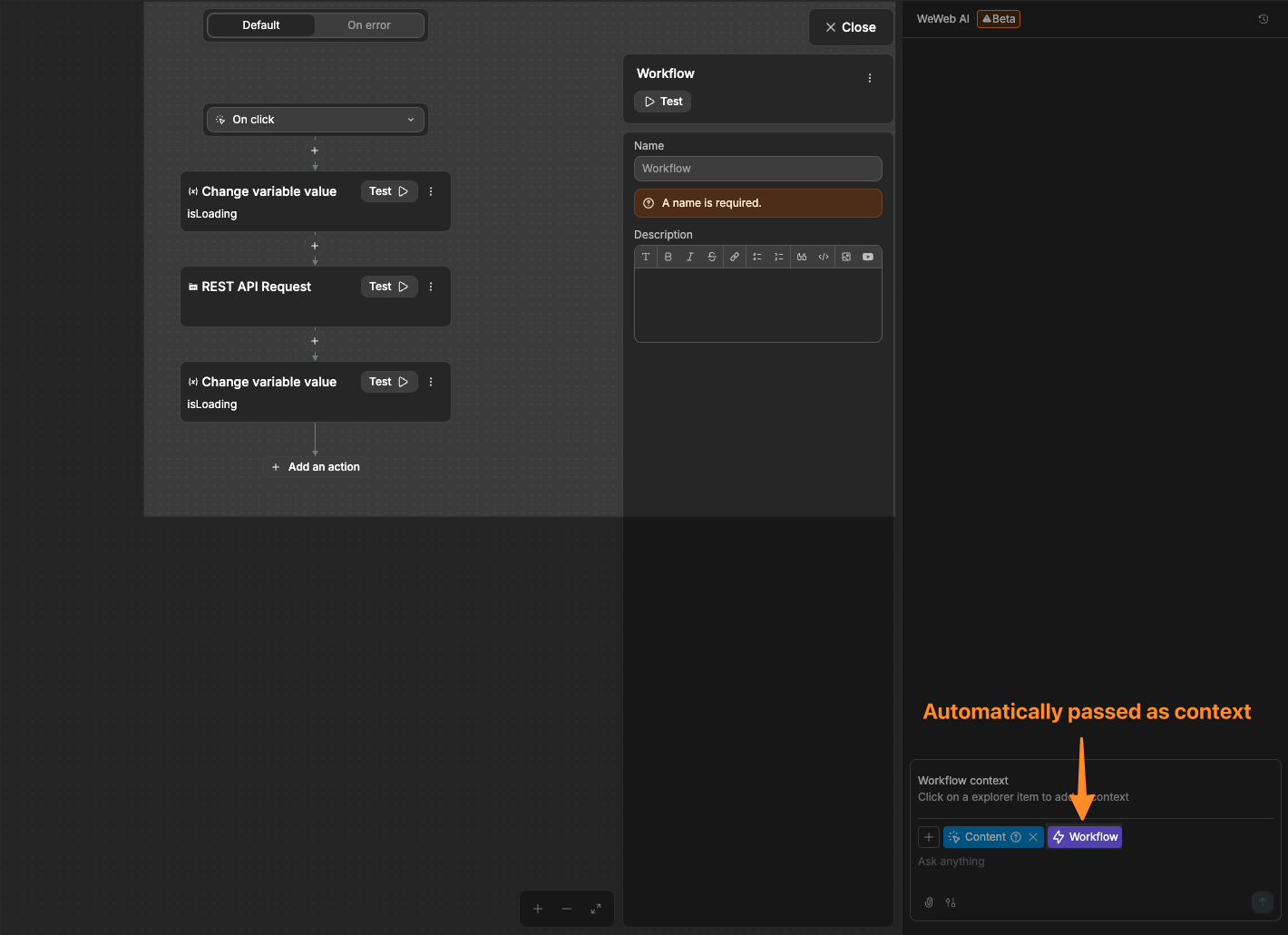Toggle the Workflow context chip

[x=1085, y=836]
